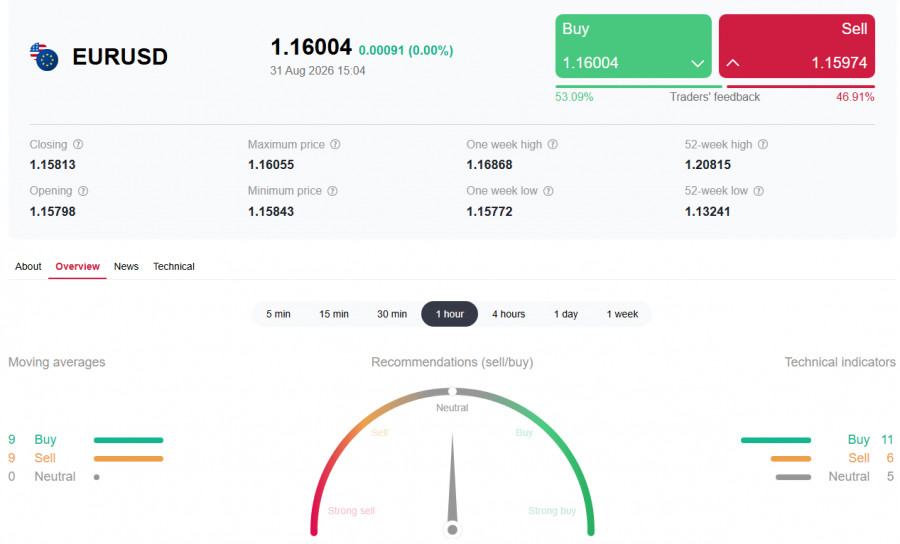Open the Technical tab
The image size is (900, 544).
click(174, 266)
